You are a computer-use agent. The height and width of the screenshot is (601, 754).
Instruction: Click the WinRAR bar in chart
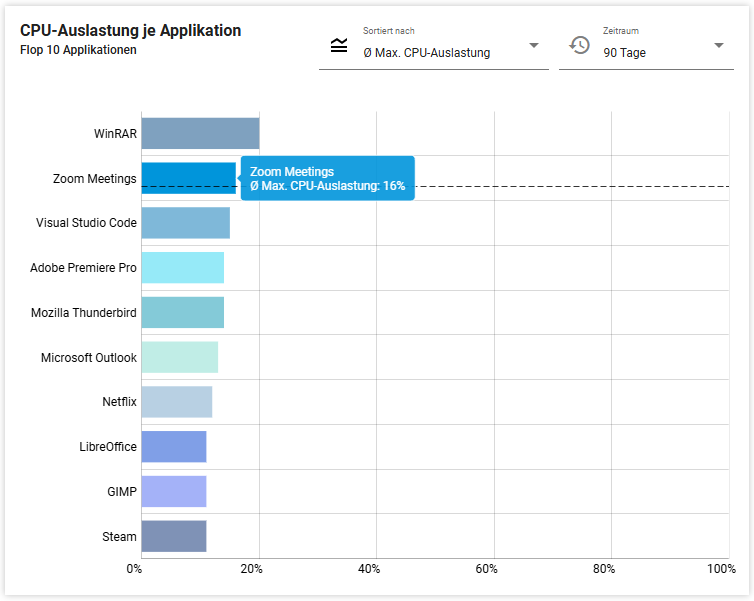click(200, 133)
